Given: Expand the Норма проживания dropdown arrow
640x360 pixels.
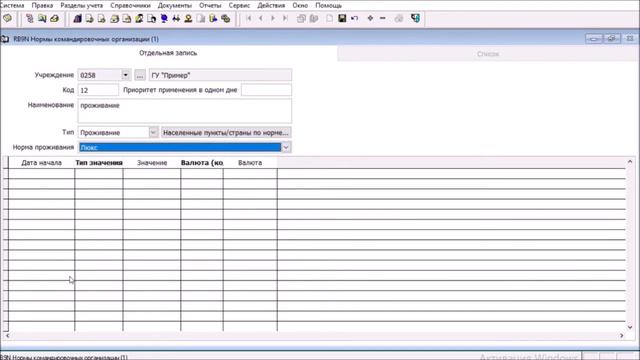Looking at the screenshot, I should [x=286, y=147].
